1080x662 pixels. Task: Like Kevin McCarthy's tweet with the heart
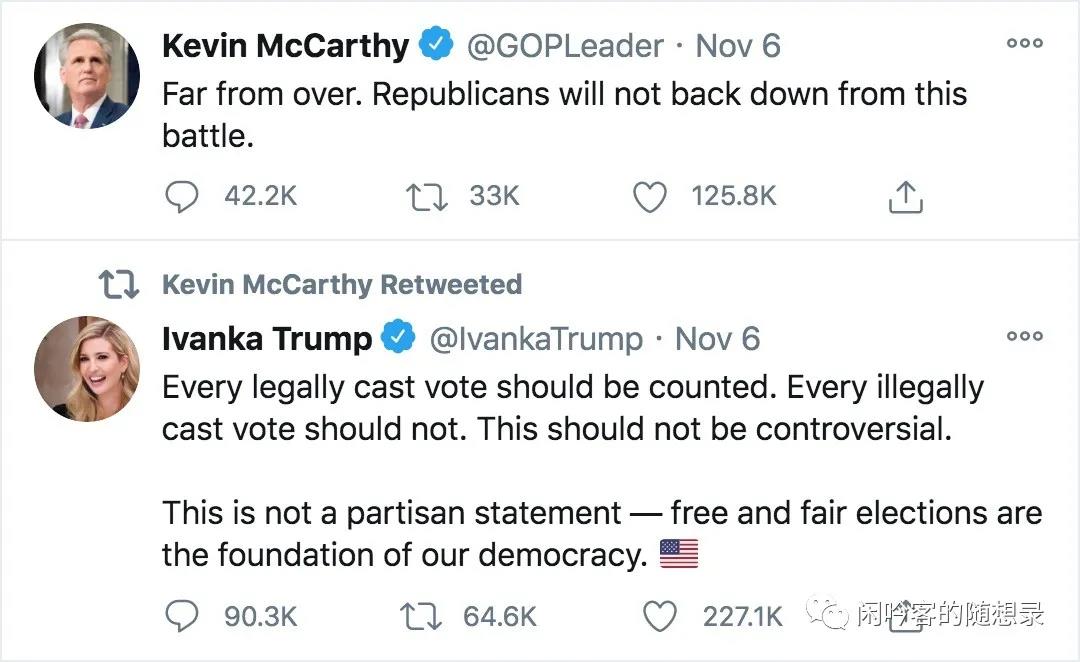[650, 197]
